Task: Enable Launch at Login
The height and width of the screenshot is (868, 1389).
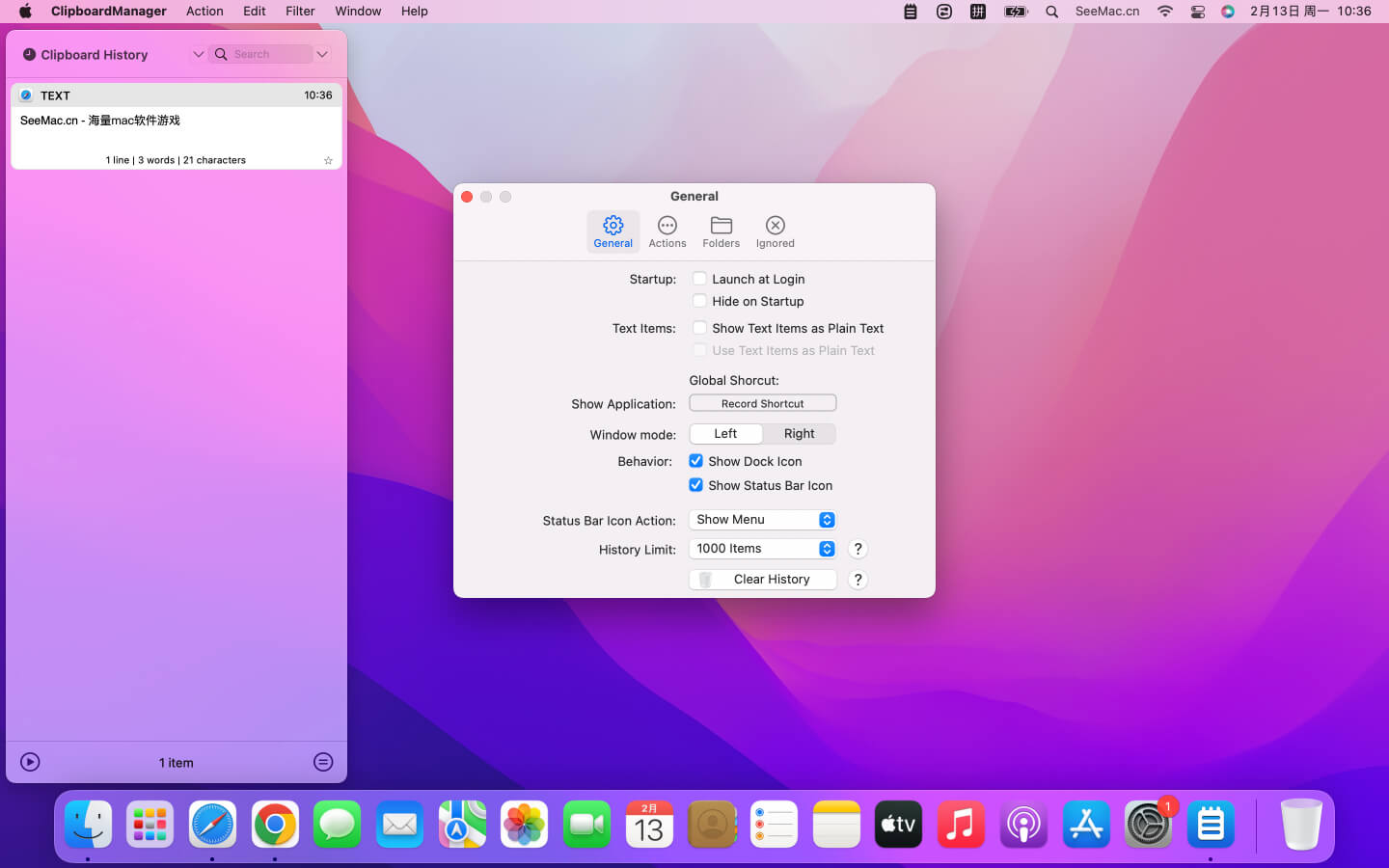Action: [x=699, y=279]
